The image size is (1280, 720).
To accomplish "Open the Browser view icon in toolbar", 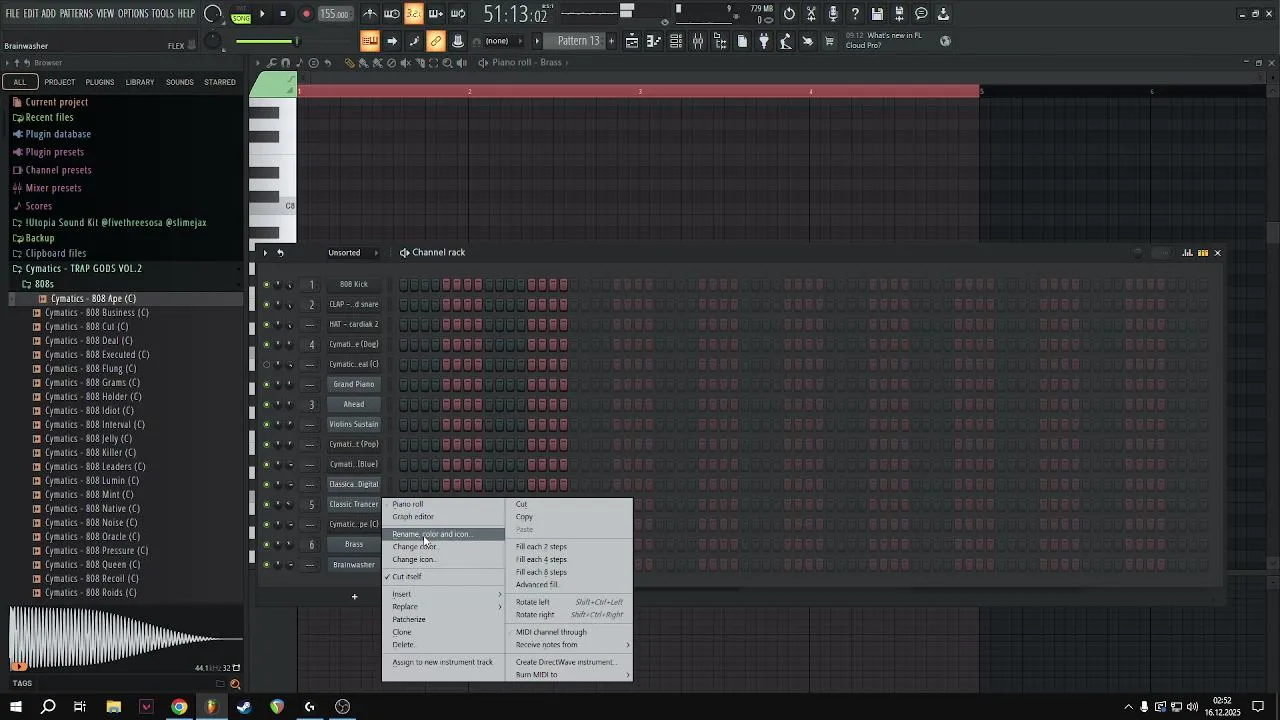I will click(x=720, y=41).
